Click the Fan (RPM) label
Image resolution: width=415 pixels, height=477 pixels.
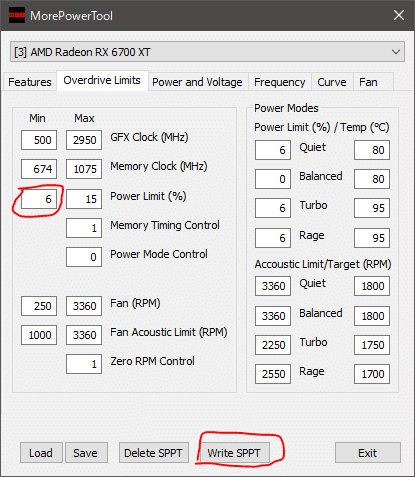pyautogui.click(x=135, y=303)
